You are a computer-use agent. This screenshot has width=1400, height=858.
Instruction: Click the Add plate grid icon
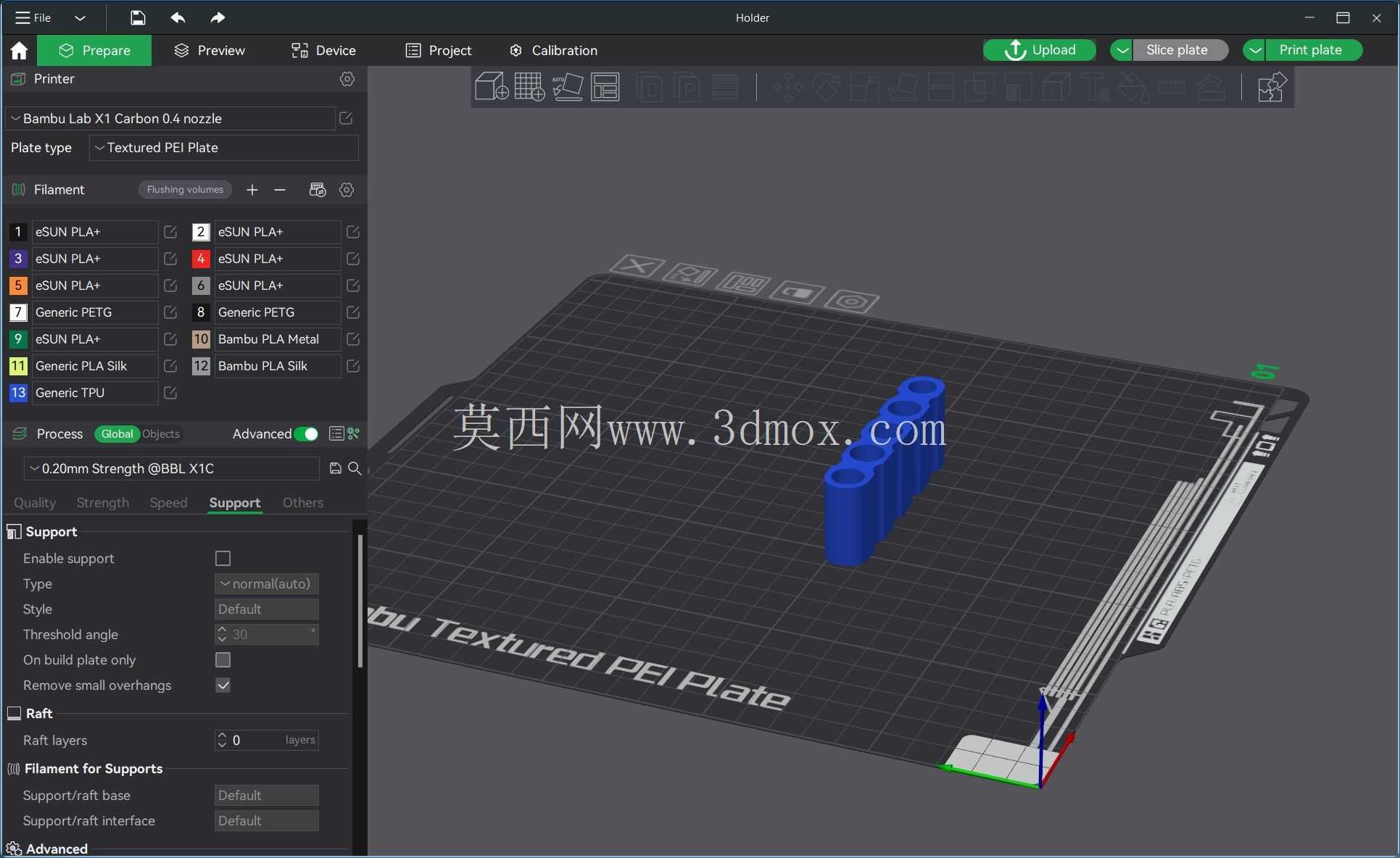click(529, 87)
